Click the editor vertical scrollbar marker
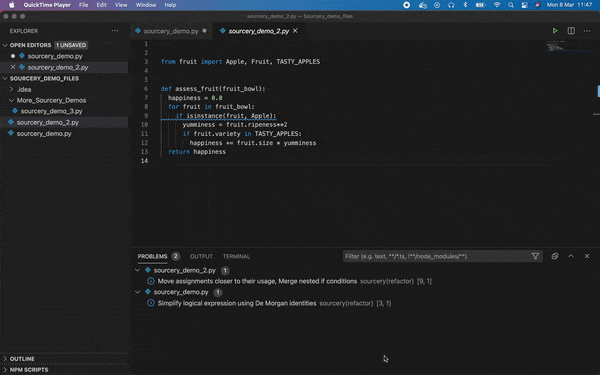Screen dimensions: 600x375 [598, 91]
